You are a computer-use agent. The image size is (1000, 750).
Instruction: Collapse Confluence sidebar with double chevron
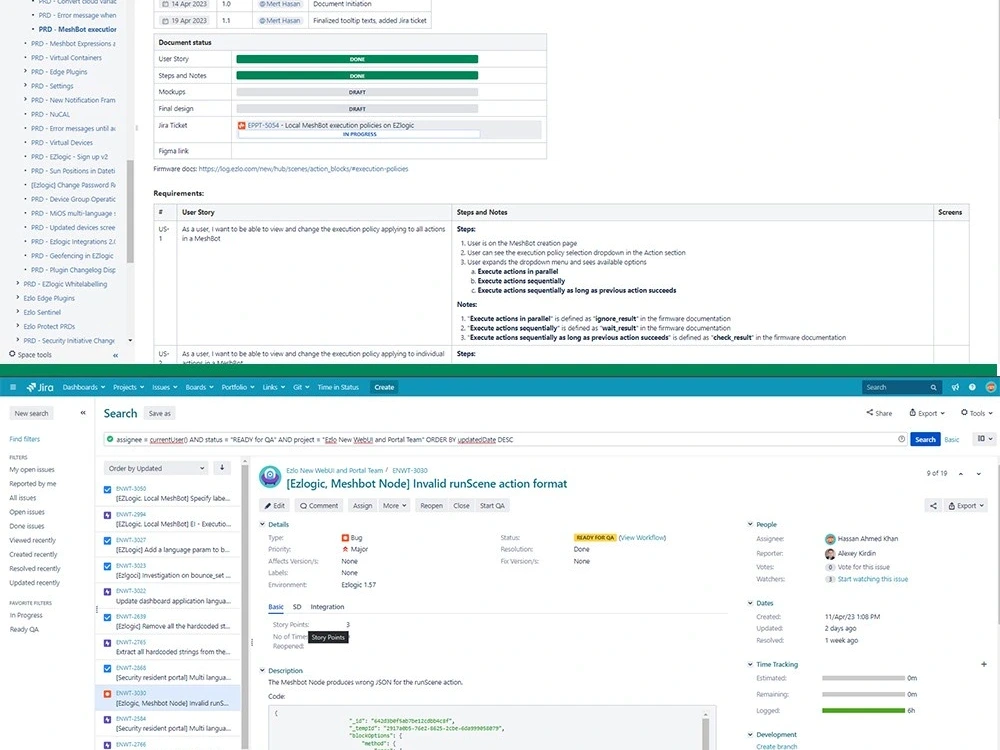115,355
